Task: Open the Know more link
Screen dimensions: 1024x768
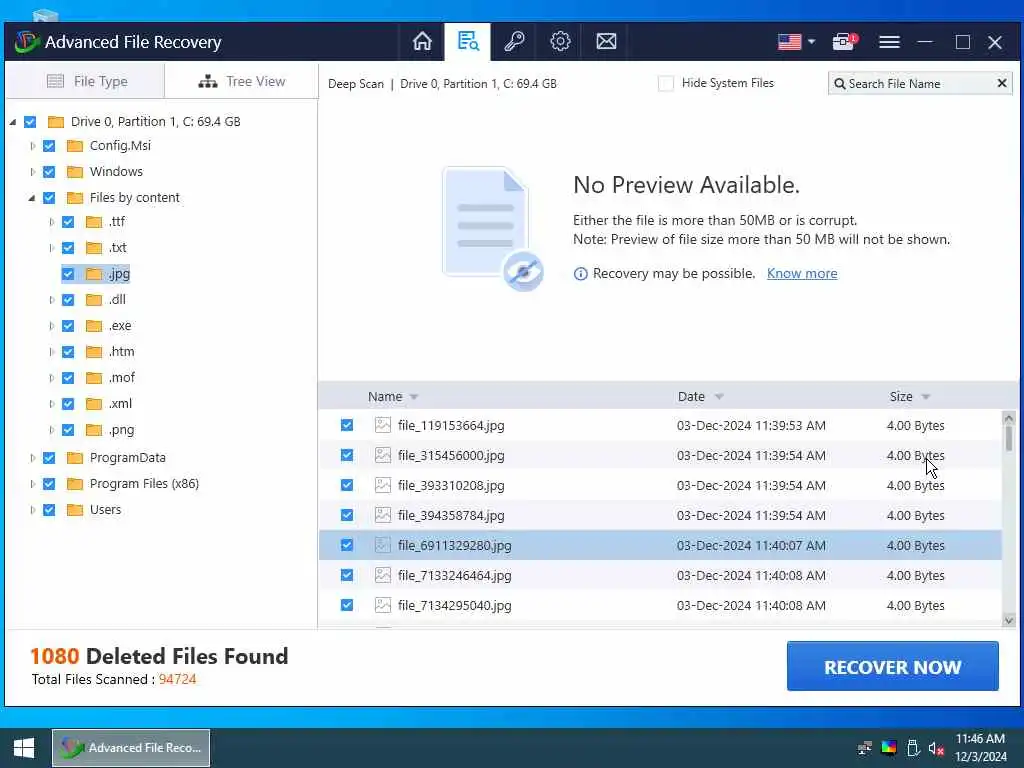Action: pyautogui.click(x=802, y=274)
